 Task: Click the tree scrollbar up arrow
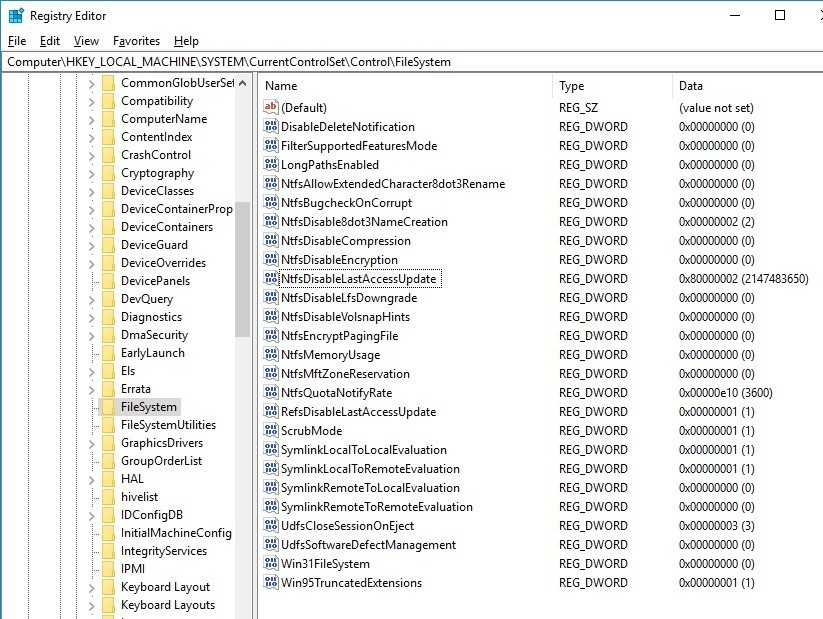click(x=242, y=83)
